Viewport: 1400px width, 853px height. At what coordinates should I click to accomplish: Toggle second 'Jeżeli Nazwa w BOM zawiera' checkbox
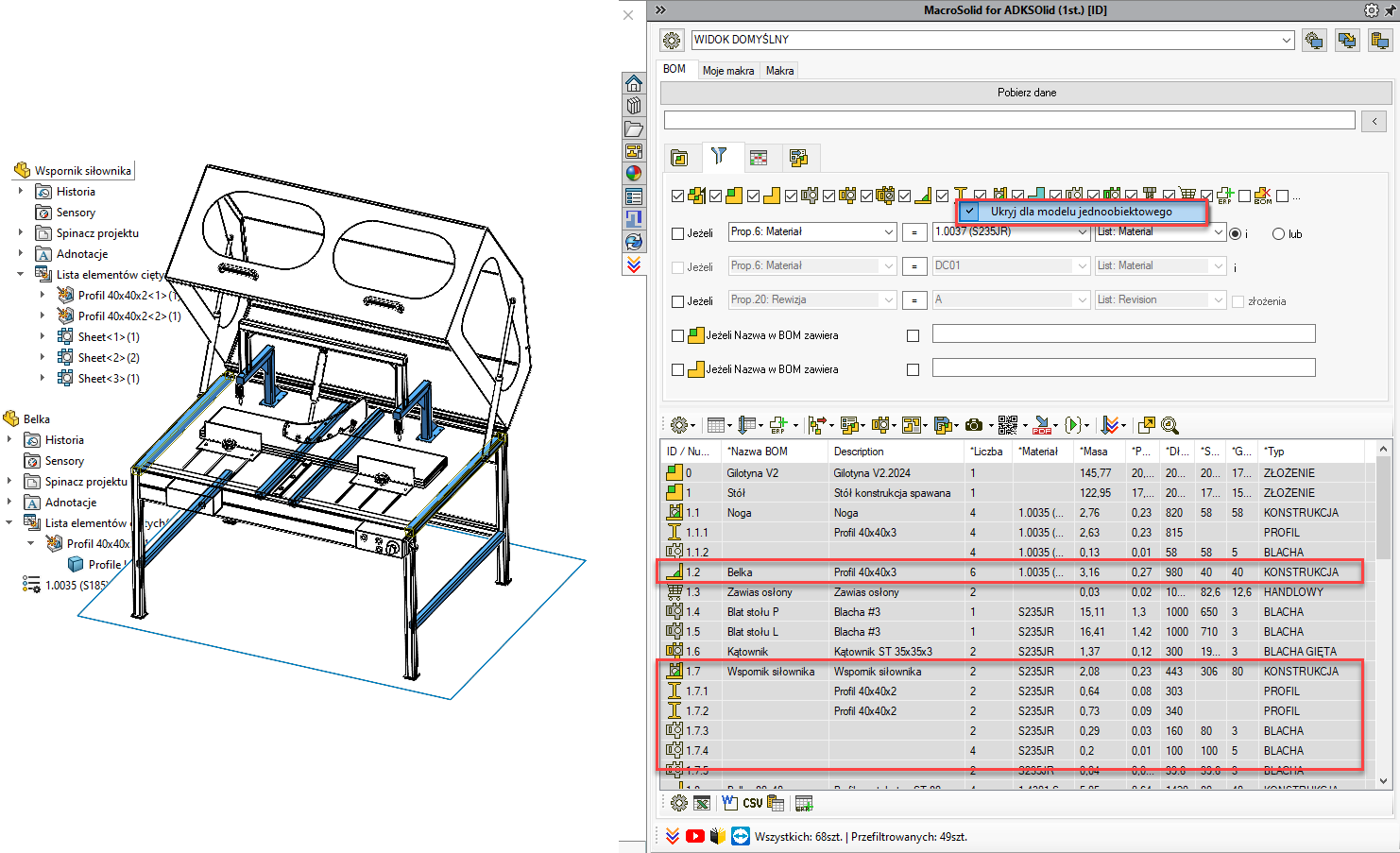[677, 369]
